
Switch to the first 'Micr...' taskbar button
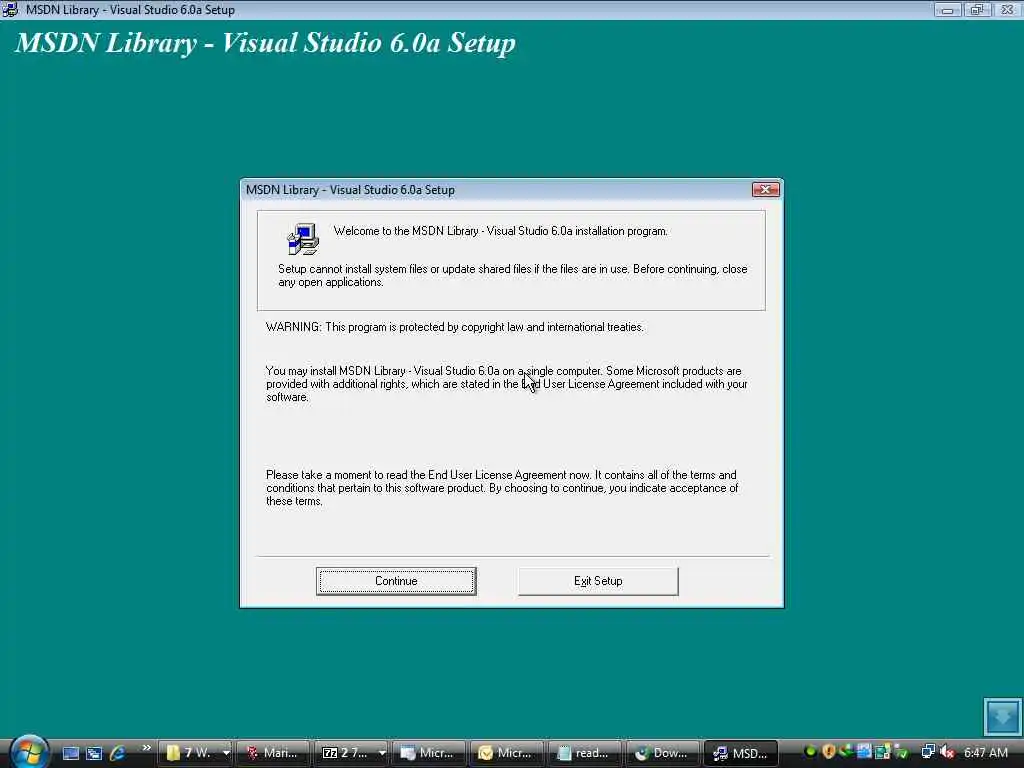pos(429,753)
